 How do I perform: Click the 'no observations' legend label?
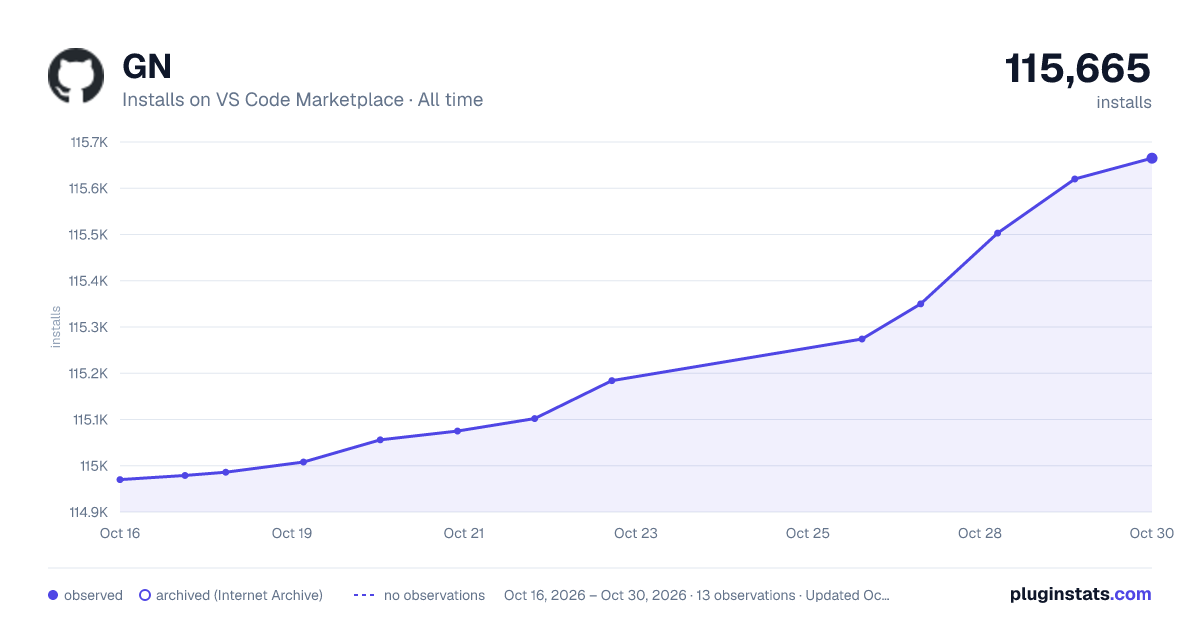434,595
